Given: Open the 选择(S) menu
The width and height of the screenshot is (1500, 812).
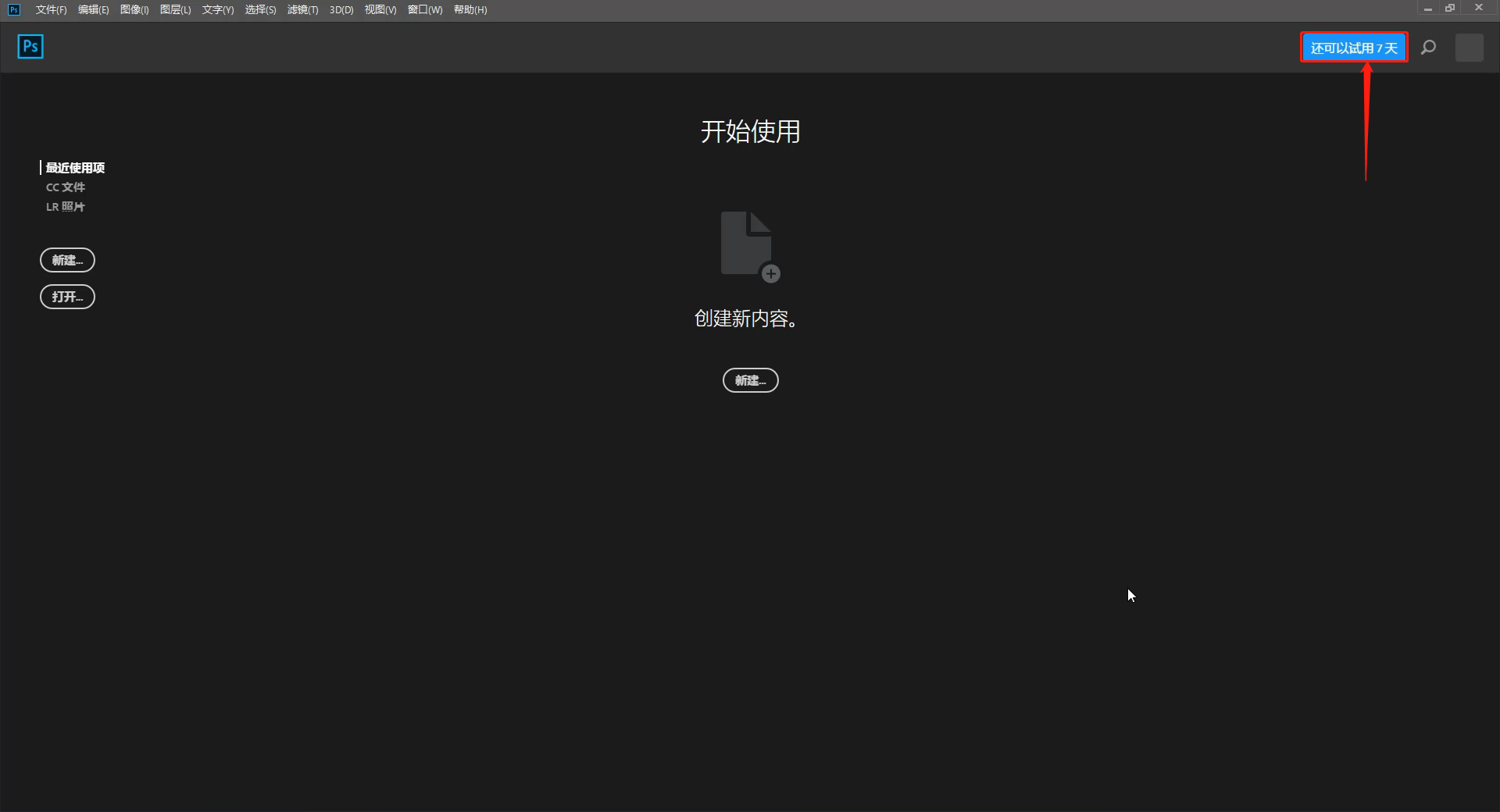Looking at the screenshot, I should coord(260,10).
